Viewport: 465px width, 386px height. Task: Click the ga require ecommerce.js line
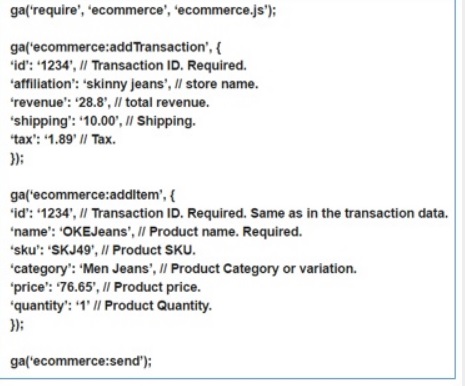point(143,10)
